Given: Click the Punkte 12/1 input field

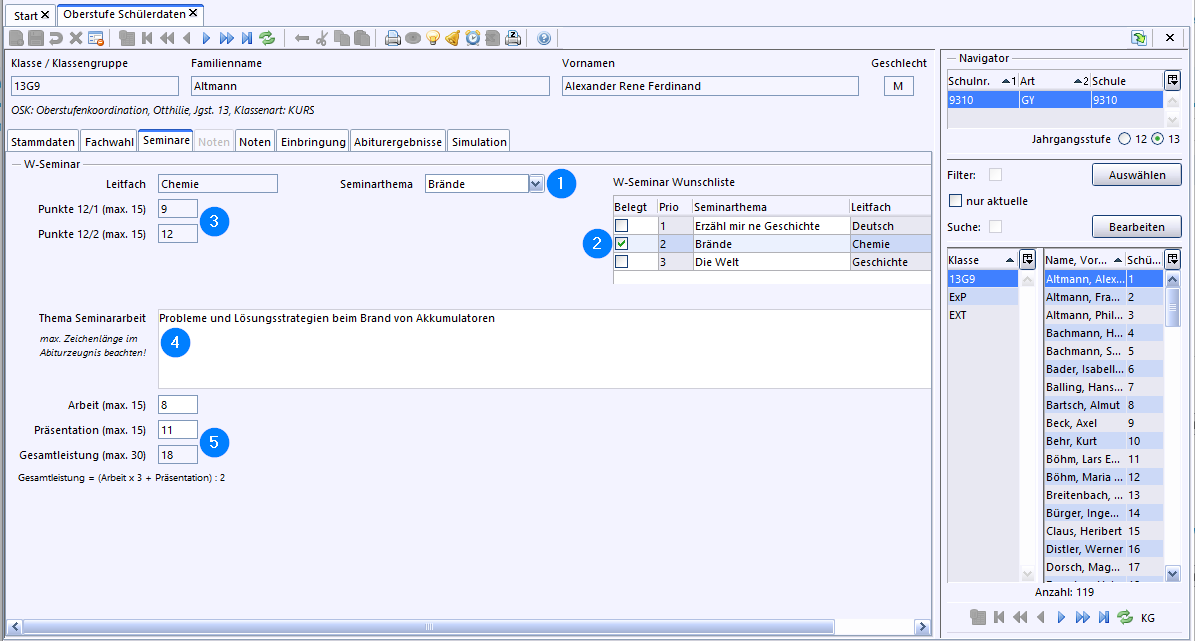Looking at the screenshot, I should click(x=178, y=209).
